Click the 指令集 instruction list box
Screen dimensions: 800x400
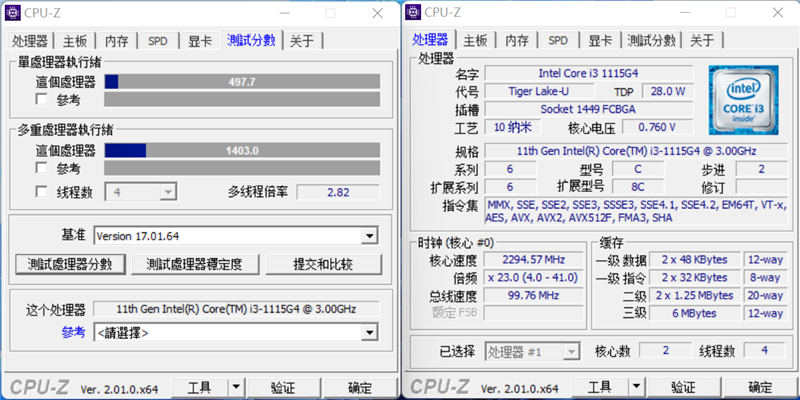click(636, 211)
